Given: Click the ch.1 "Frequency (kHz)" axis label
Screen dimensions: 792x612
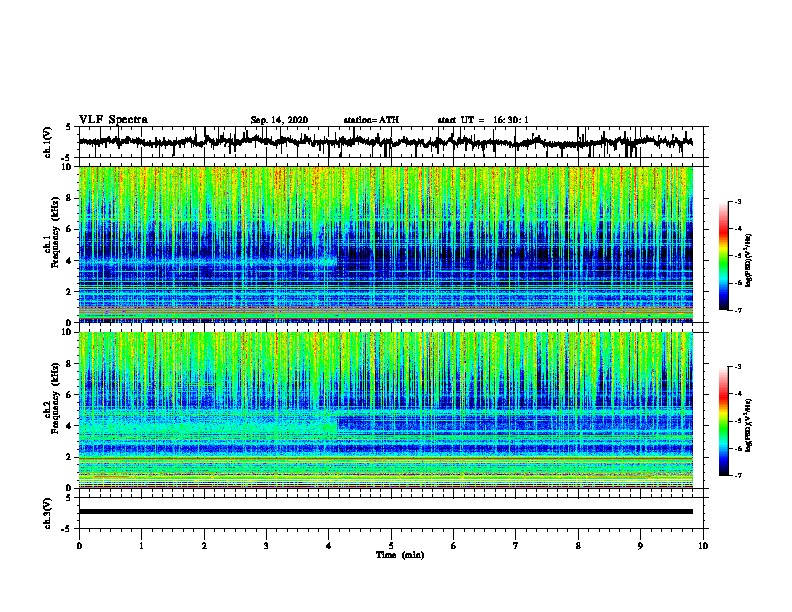Looking at the screenshot, I should point(55,232).
